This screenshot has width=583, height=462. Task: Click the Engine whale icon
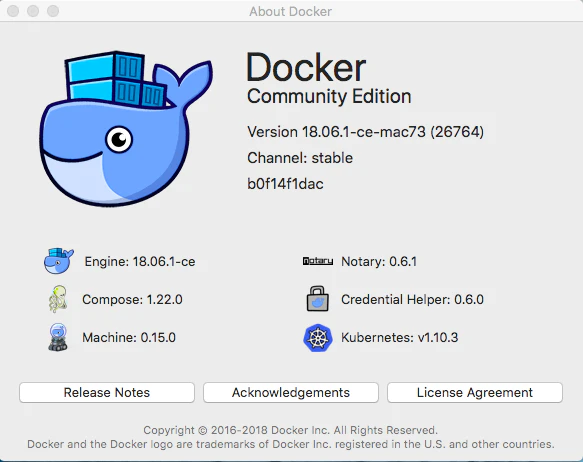tap(58, 261)
